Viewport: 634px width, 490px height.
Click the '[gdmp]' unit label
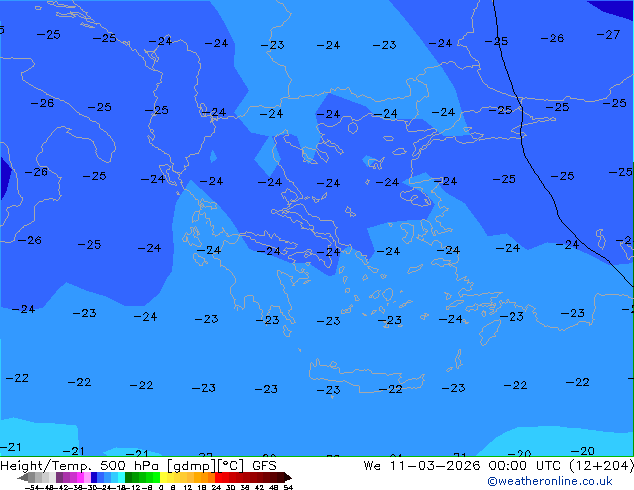point(192,466)
